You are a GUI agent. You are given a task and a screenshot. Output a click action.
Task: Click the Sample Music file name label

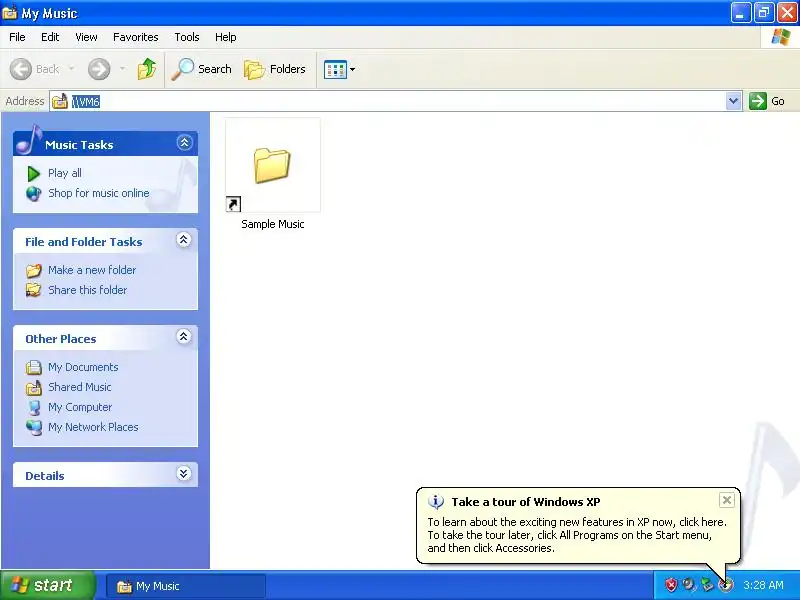[272, 224]
